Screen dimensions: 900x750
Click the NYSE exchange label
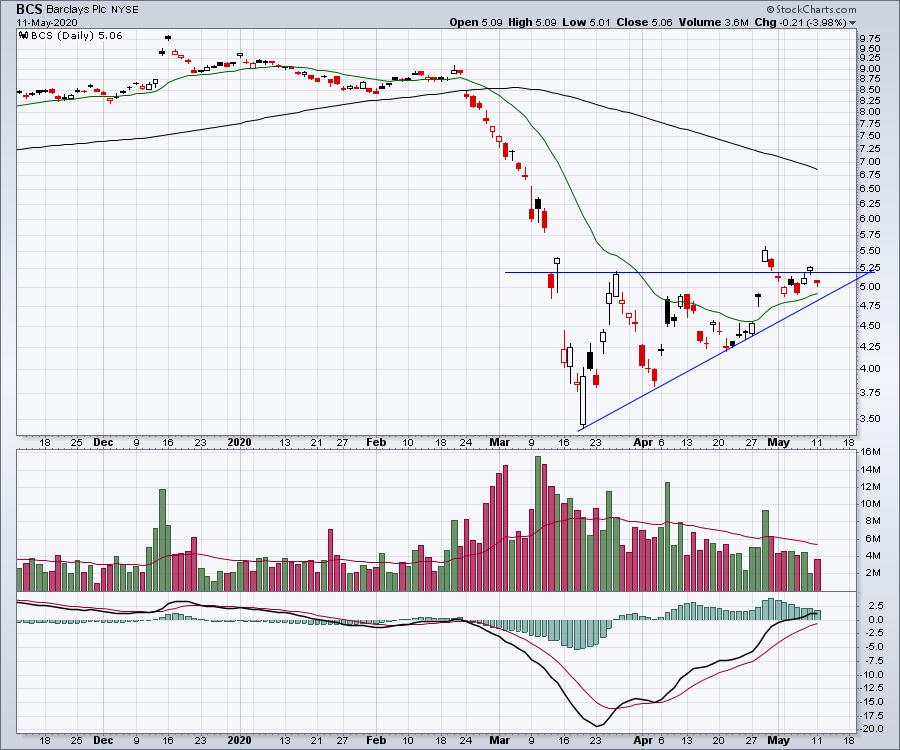coord(125,10)
